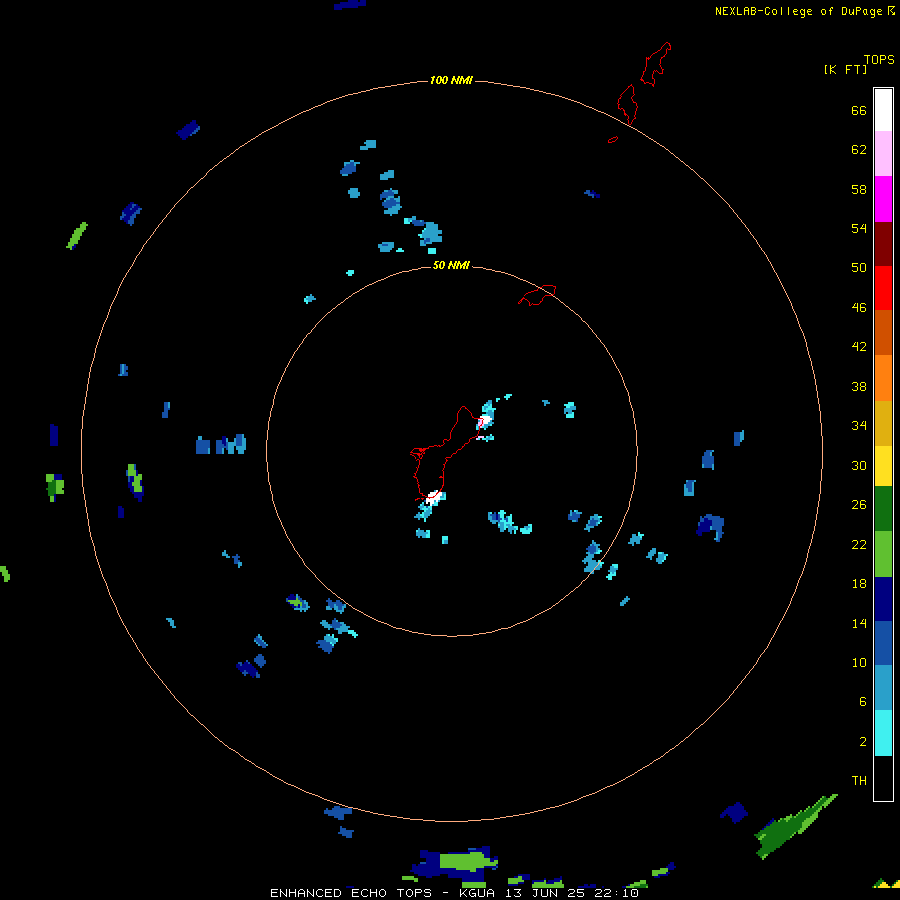The width and height of the screenshot is (900, 900).
Task: Click the magenta legend swatch
Action: [883, 199]
